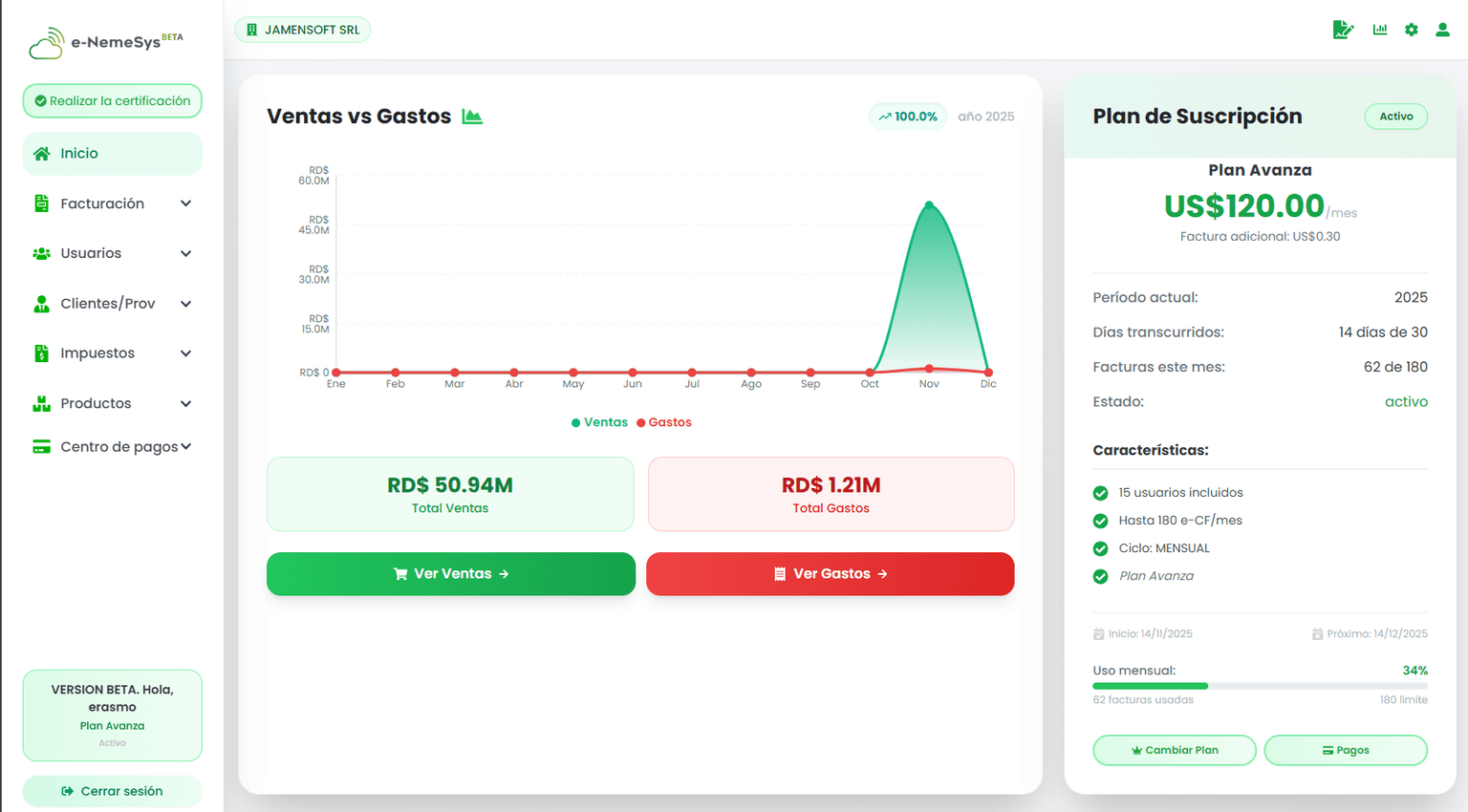Screen dimensions: 1468x812
Task: Click the checkmark next to 15 usuarios incluidos
Action: [1100, 493]
